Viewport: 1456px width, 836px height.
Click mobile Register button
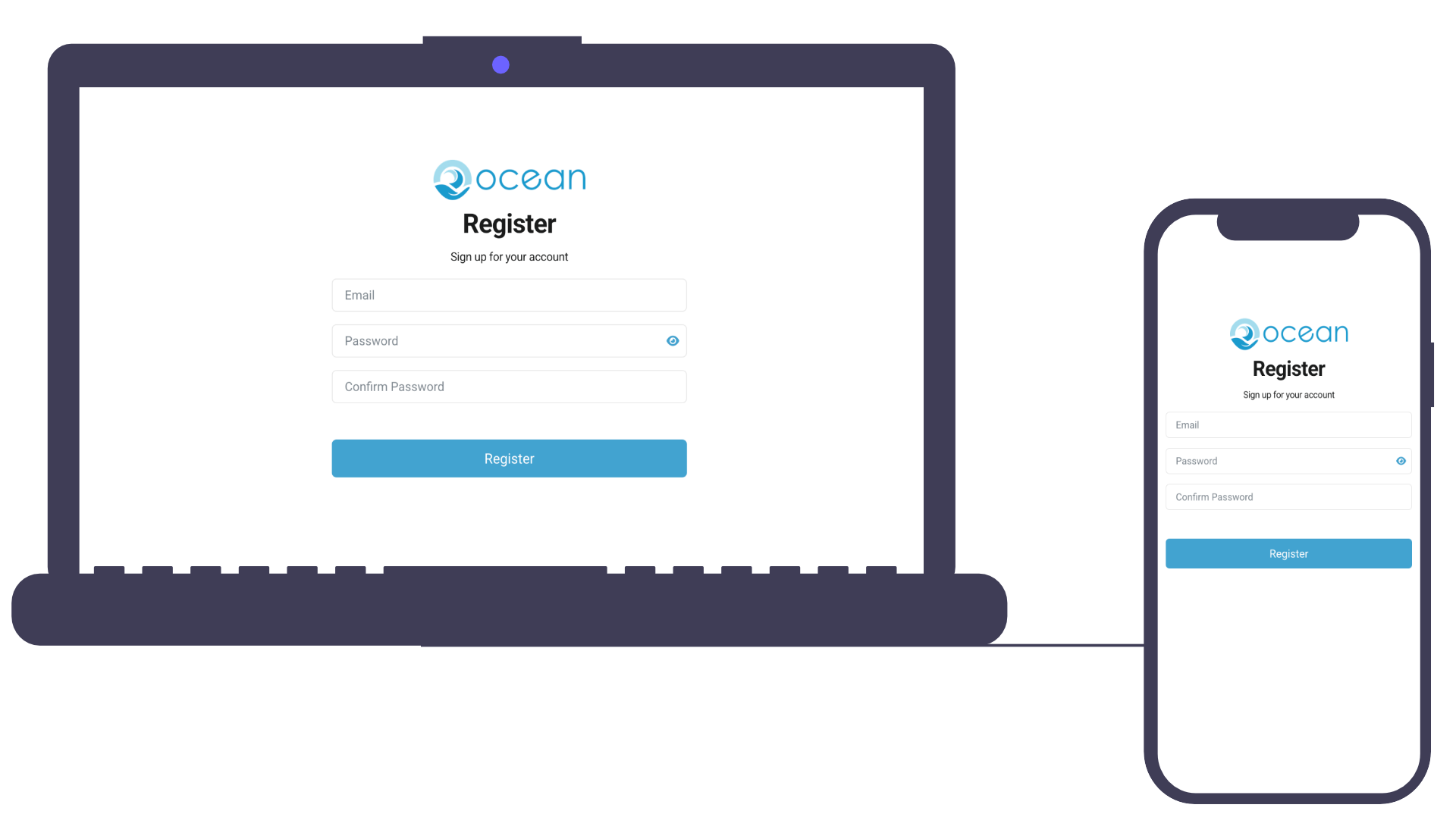point(1288,553)
